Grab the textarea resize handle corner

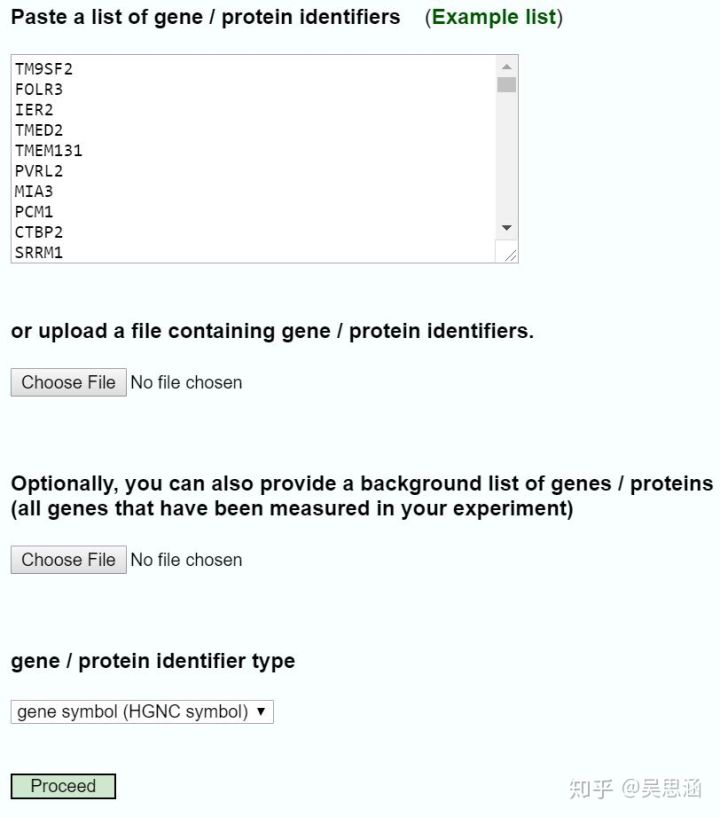(510, 255)
